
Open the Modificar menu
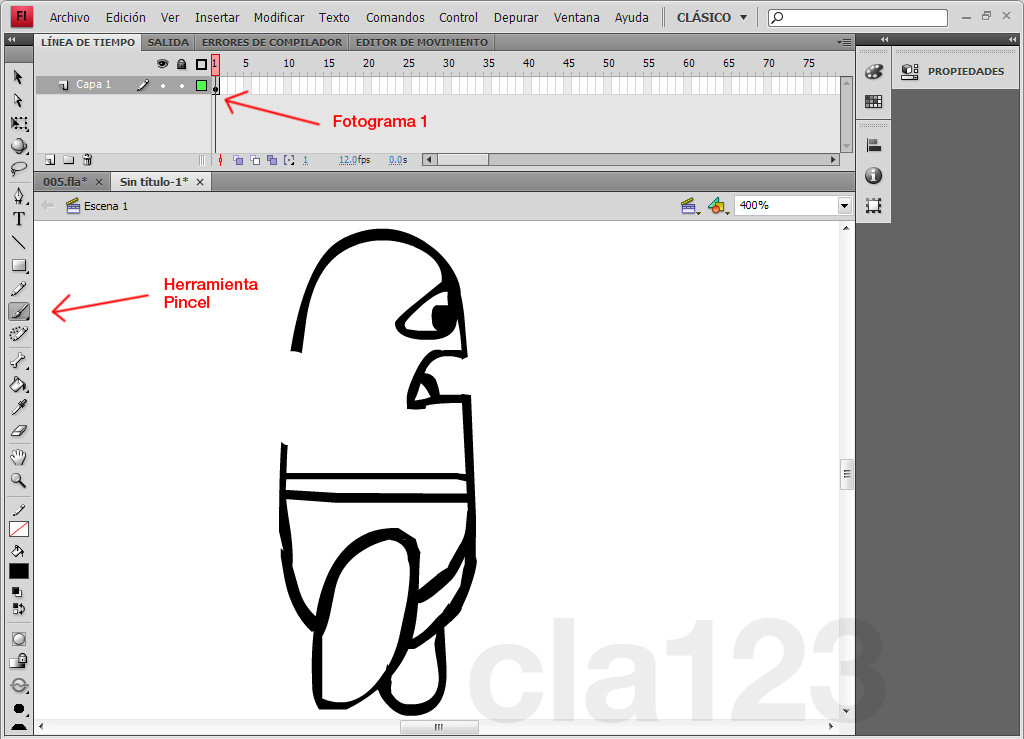(279, 18)
